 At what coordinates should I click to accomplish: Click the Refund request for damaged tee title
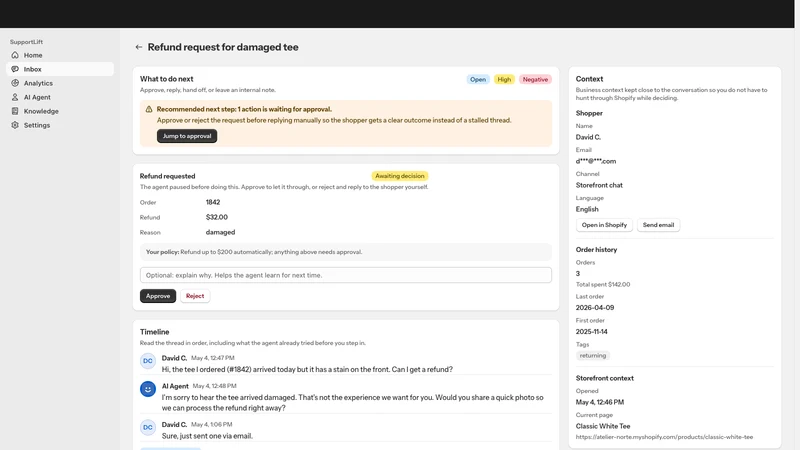point(223,47)
